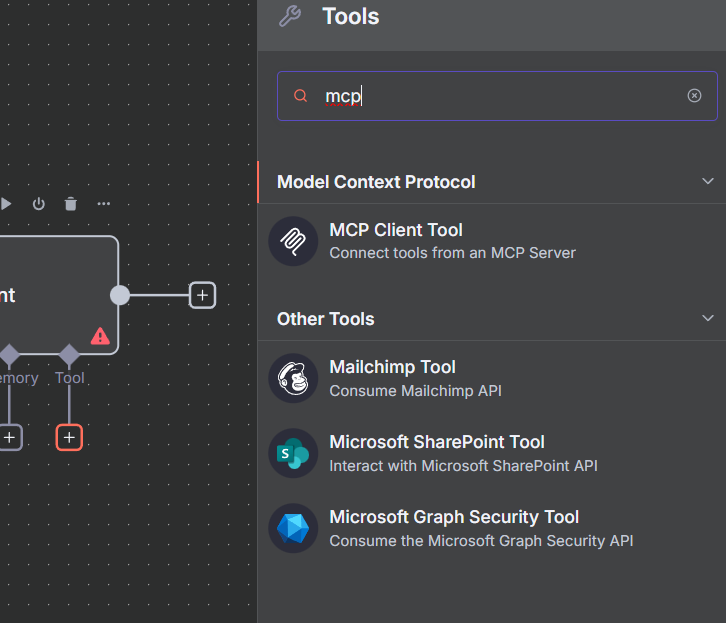Click the Microsoft SharePoint Tool title
The height and width of the screenshot is (623, 726).
(437, 442)
